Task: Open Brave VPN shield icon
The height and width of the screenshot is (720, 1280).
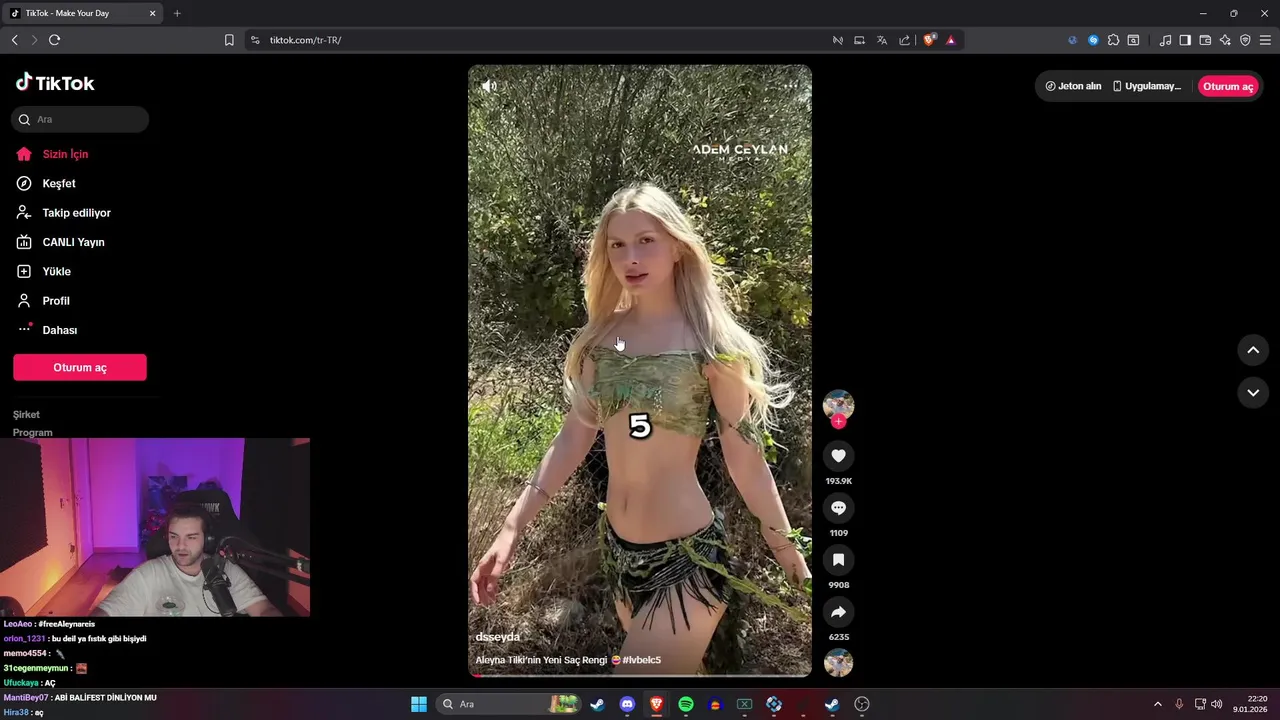Action: click(x=1245, y=40)
